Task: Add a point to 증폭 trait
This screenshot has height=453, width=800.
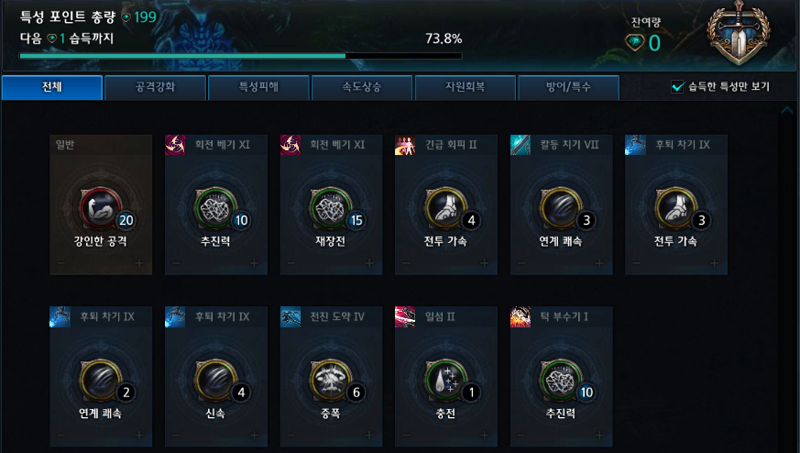Action: (369, 435)
